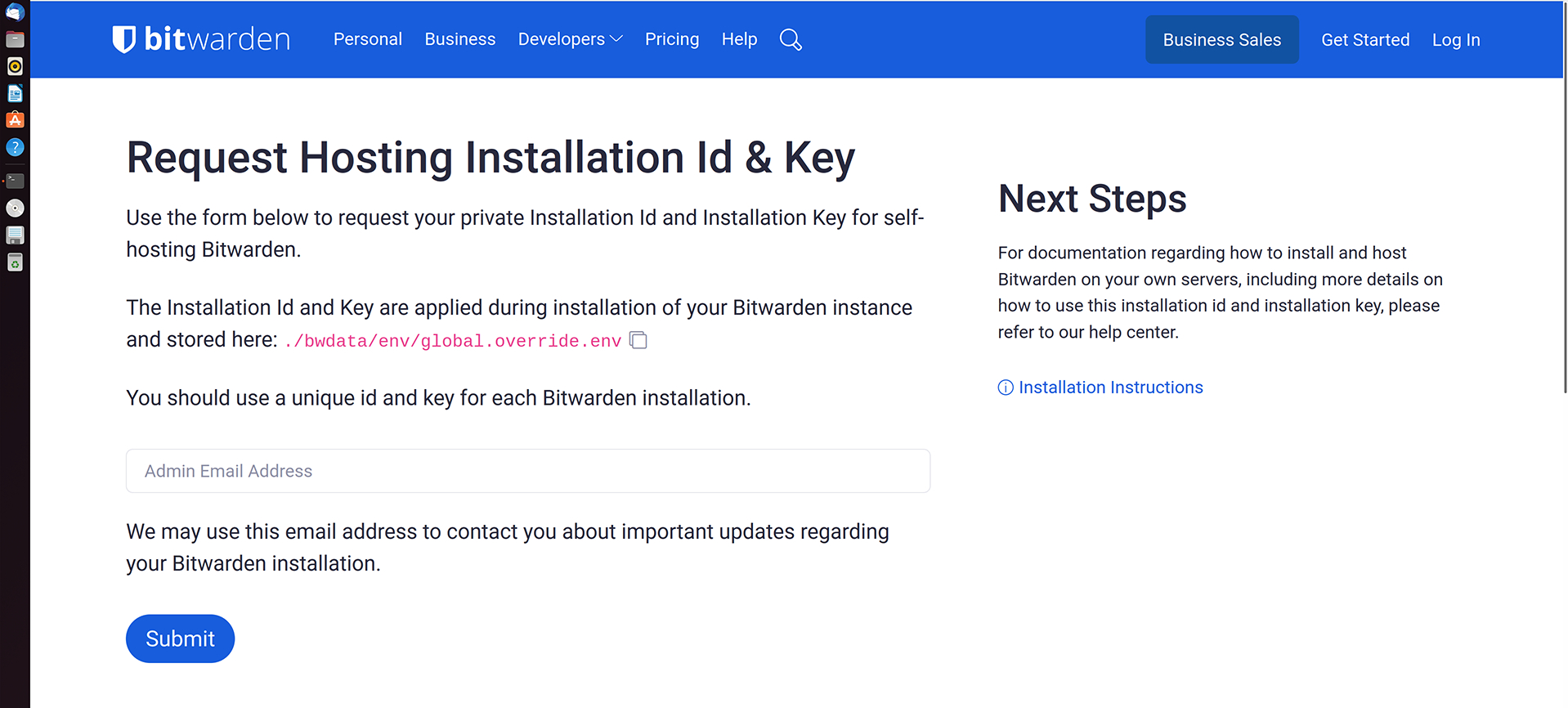
Task: Click the Request Hosting Installation Id & Key heading
Action: click(491, 157)
